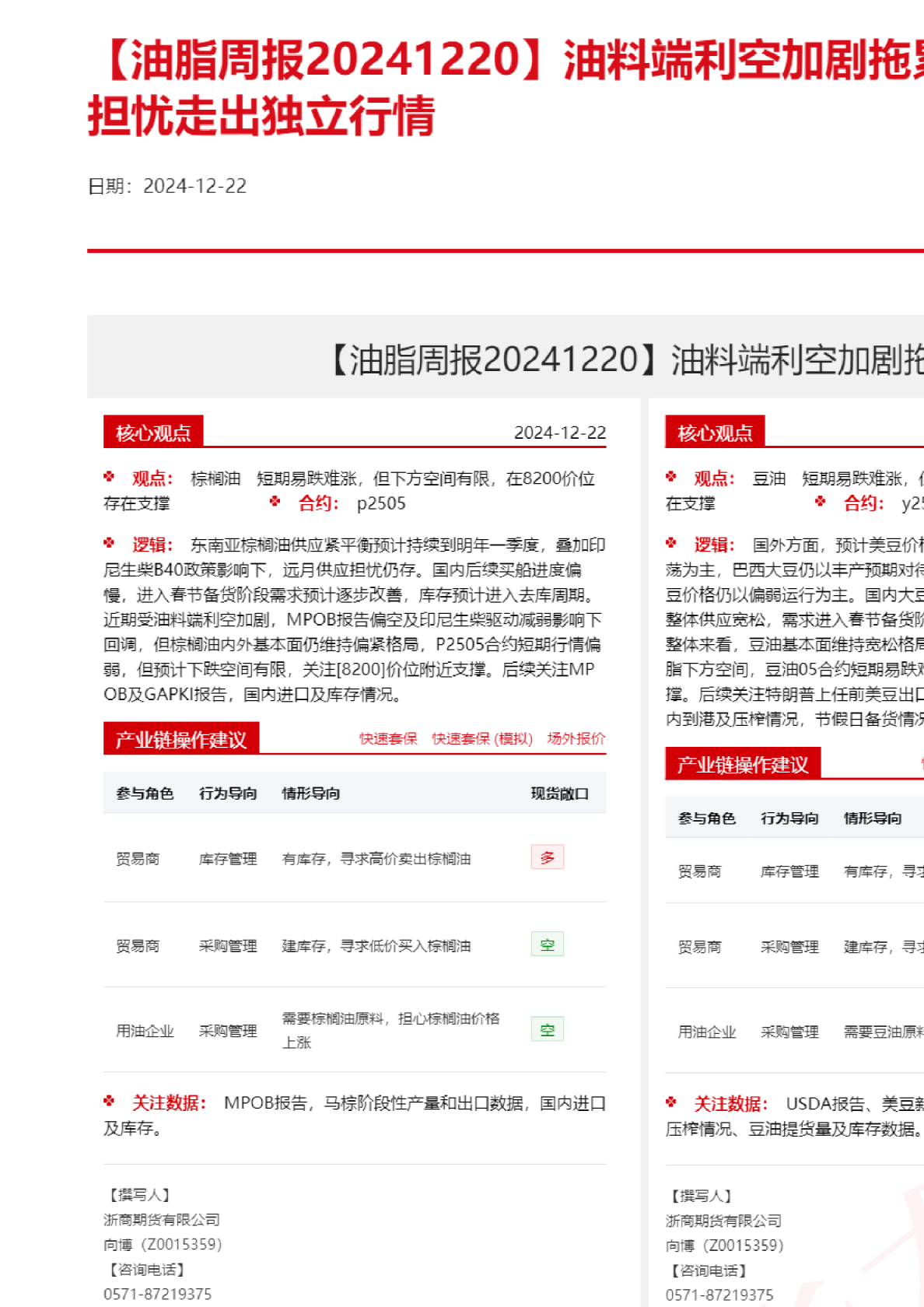The image size is (924, 1307).
Task: Click the 参与角色 column header in left table
Action: point(145,794)
